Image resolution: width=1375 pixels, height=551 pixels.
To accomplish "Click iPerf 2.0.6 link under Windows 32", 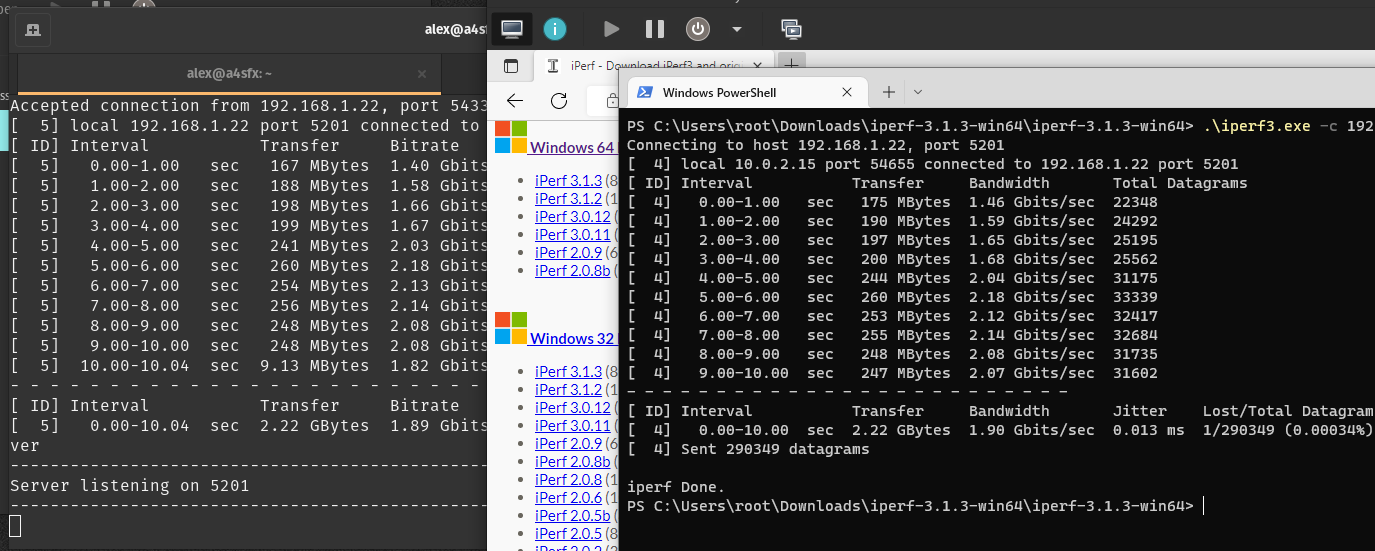I will [x=568, y=497].
